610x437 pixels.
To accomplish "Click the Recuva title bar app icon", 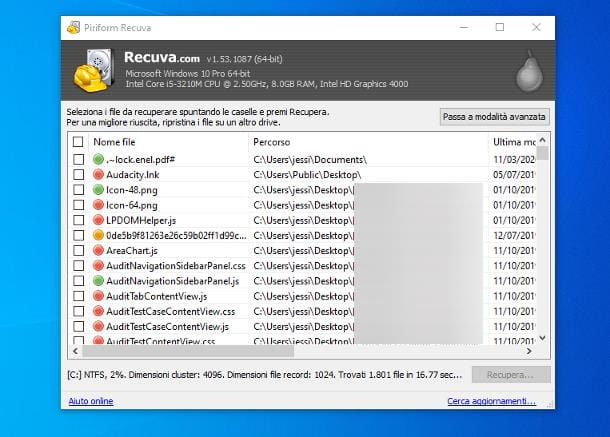I will [x=74, y=28].
